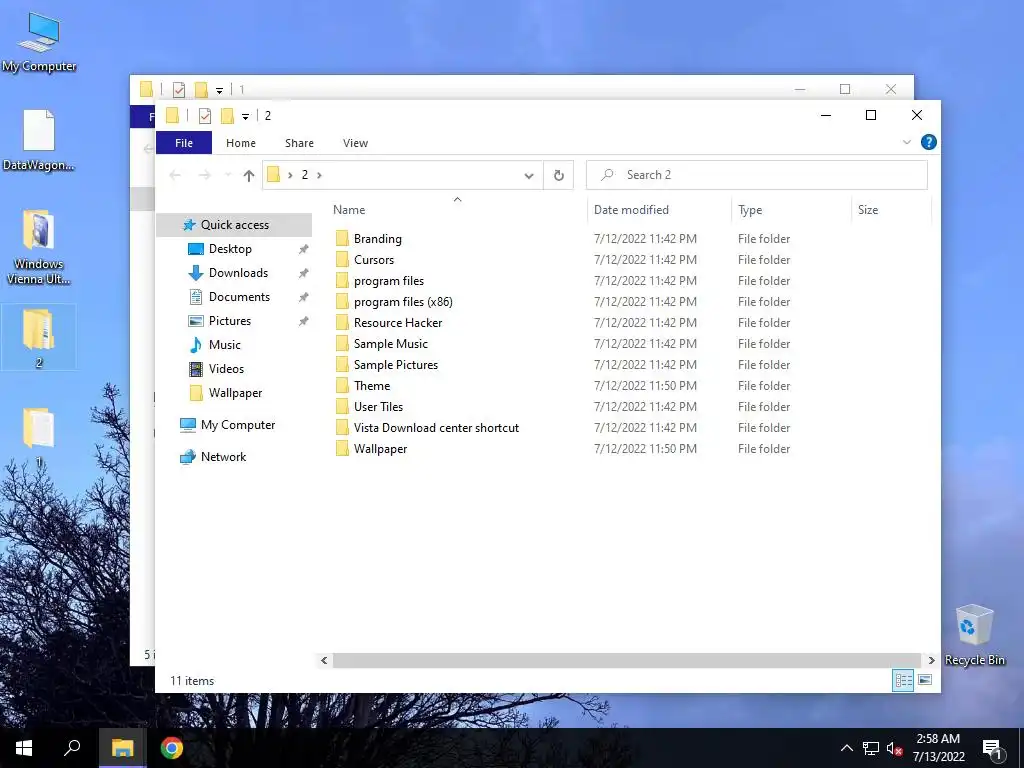Unpin Desktop from Quick access
This screenshot has height=768, width=1024.
click(303, 249)
